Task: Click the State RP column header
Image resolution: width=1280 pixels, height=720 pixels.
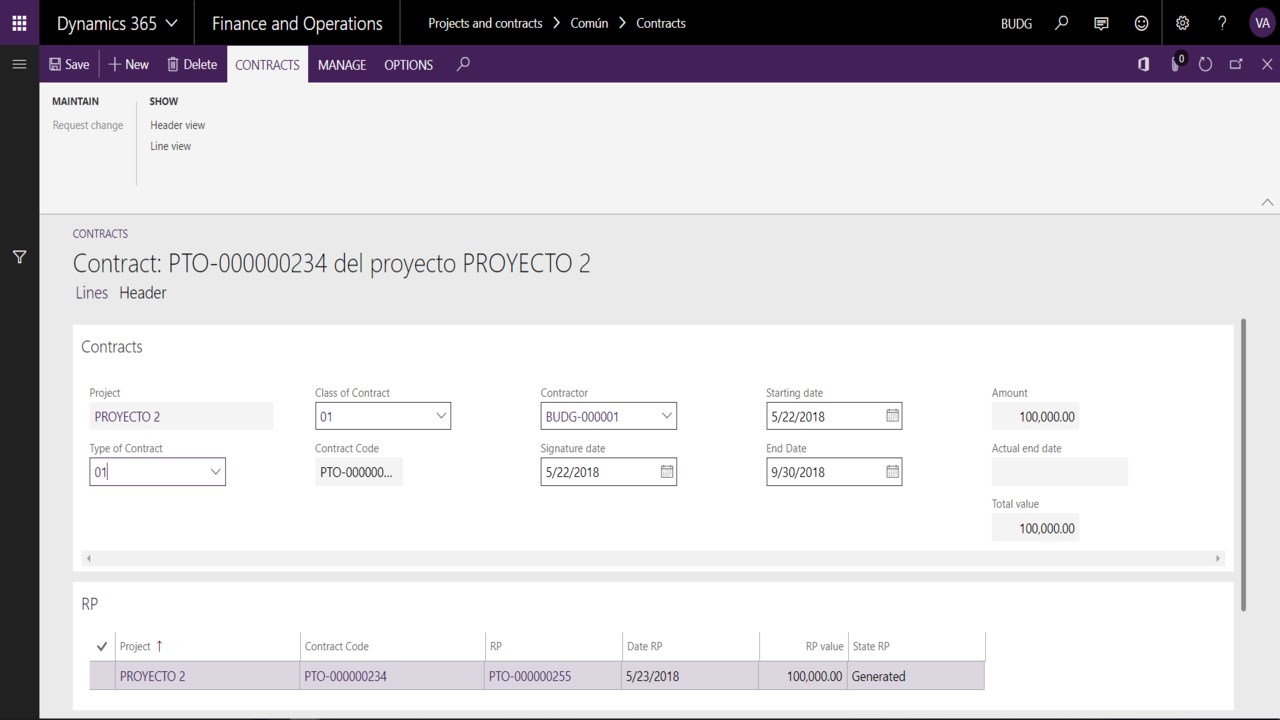Action: point(917,646)
